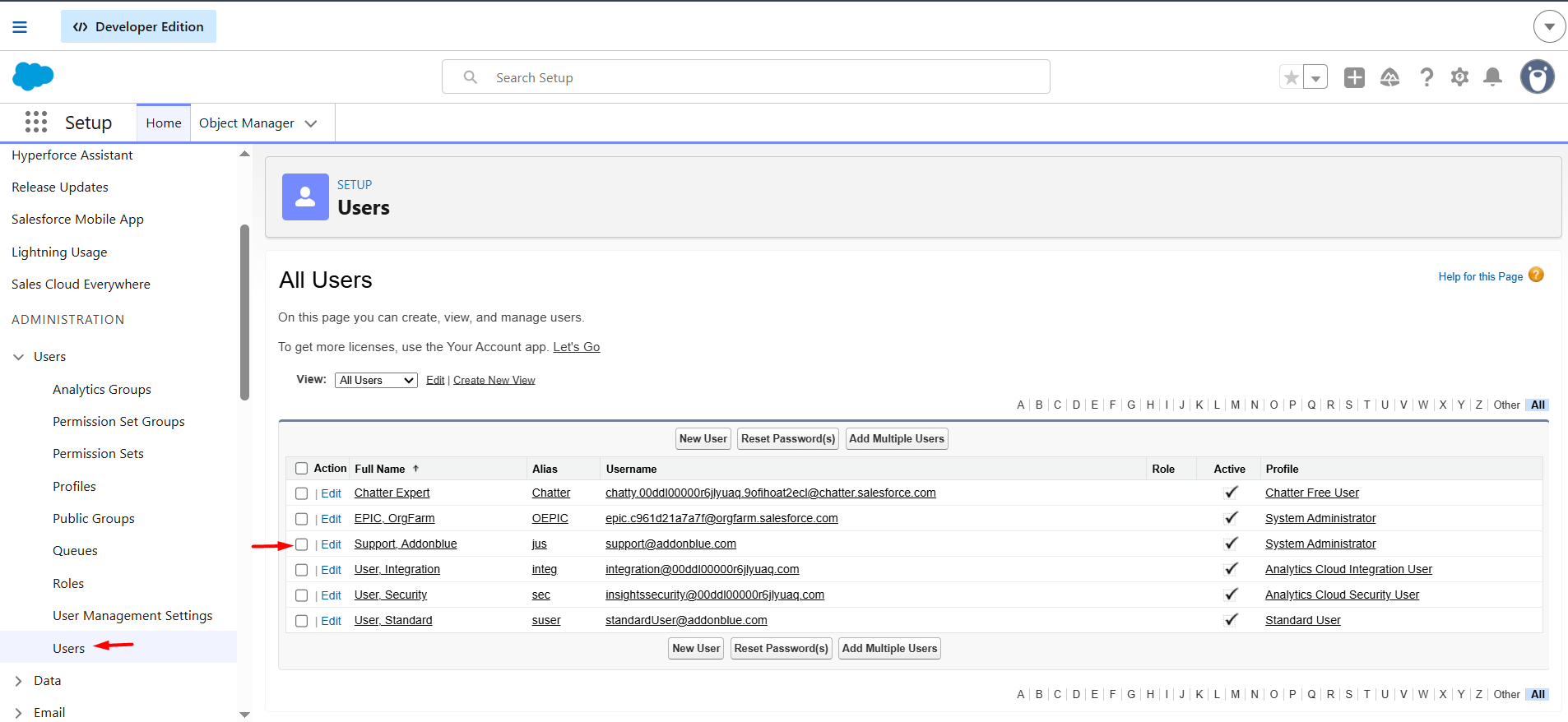Expand the Email section in sidebar
The image size is (1568, 722).
click(x=18, y=713)
